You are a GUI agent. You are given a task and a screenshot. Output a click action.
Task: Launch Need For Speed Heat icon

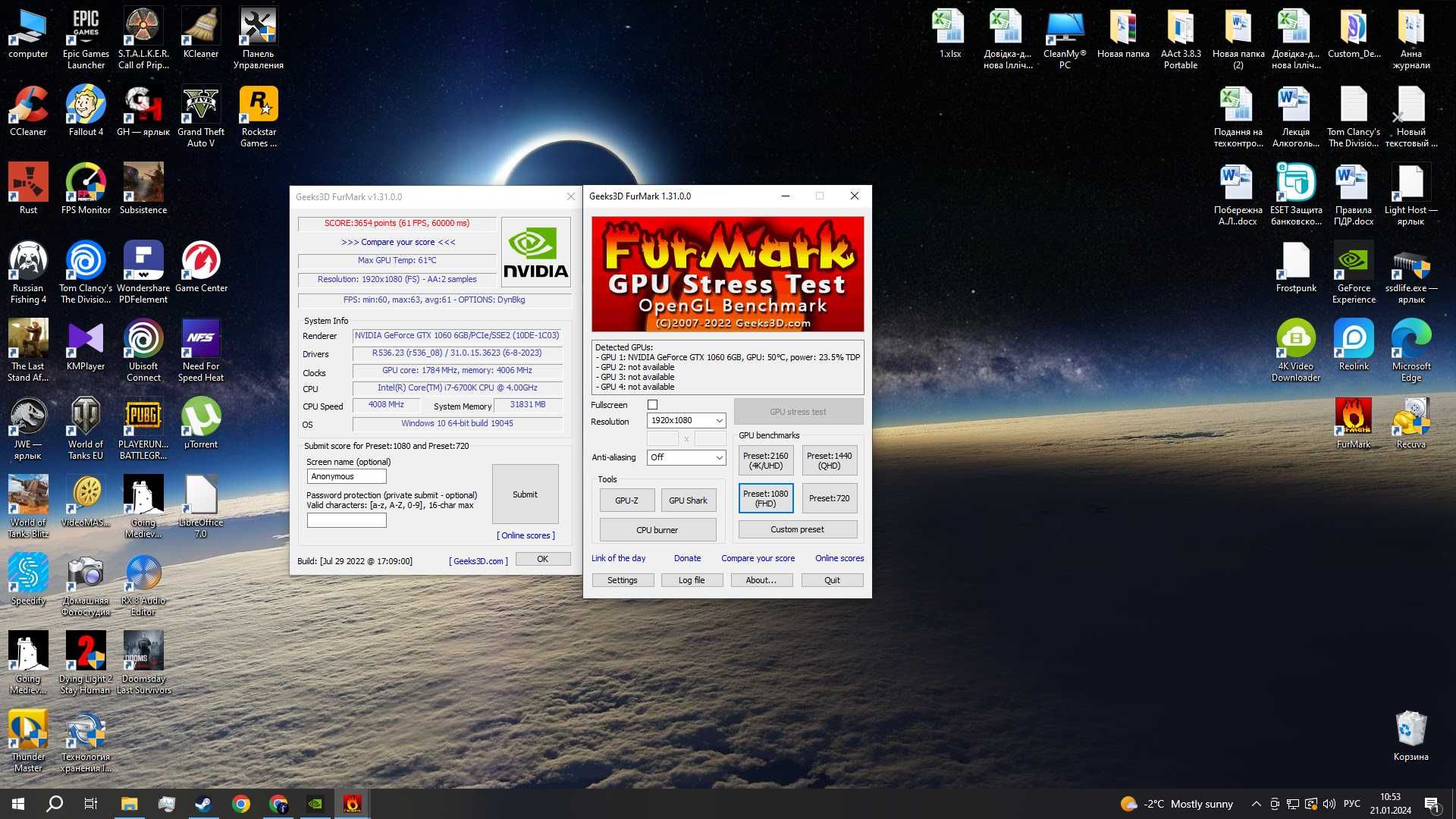click(x=201, y=350)
